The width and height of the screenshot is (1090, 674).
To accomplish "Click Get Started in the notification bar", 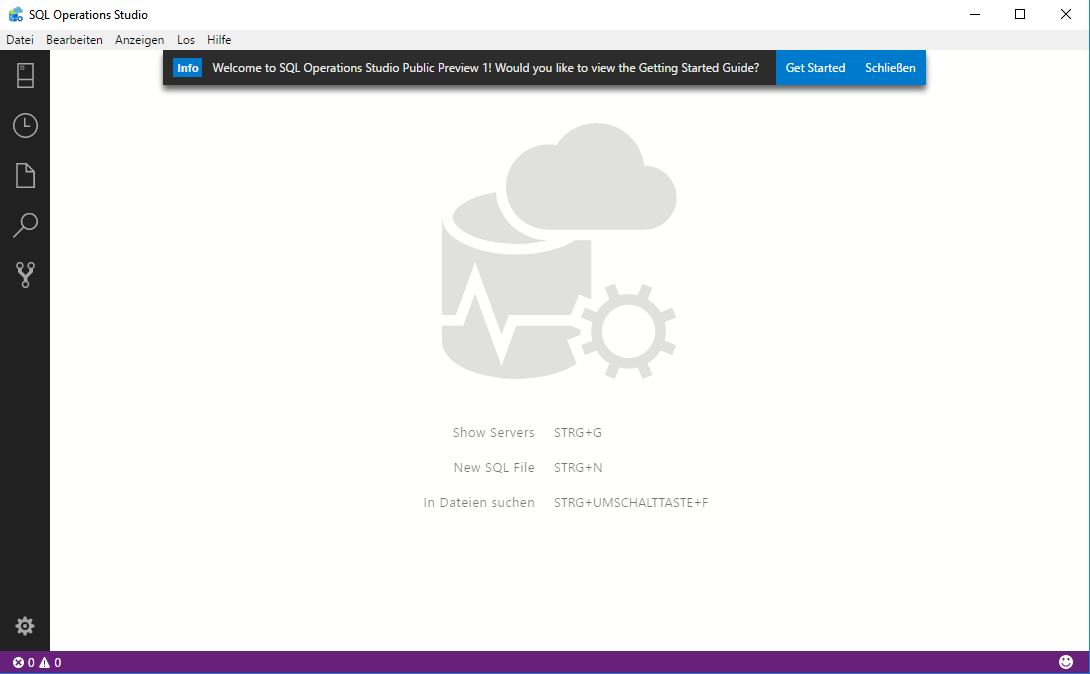I will coord(815,67).
